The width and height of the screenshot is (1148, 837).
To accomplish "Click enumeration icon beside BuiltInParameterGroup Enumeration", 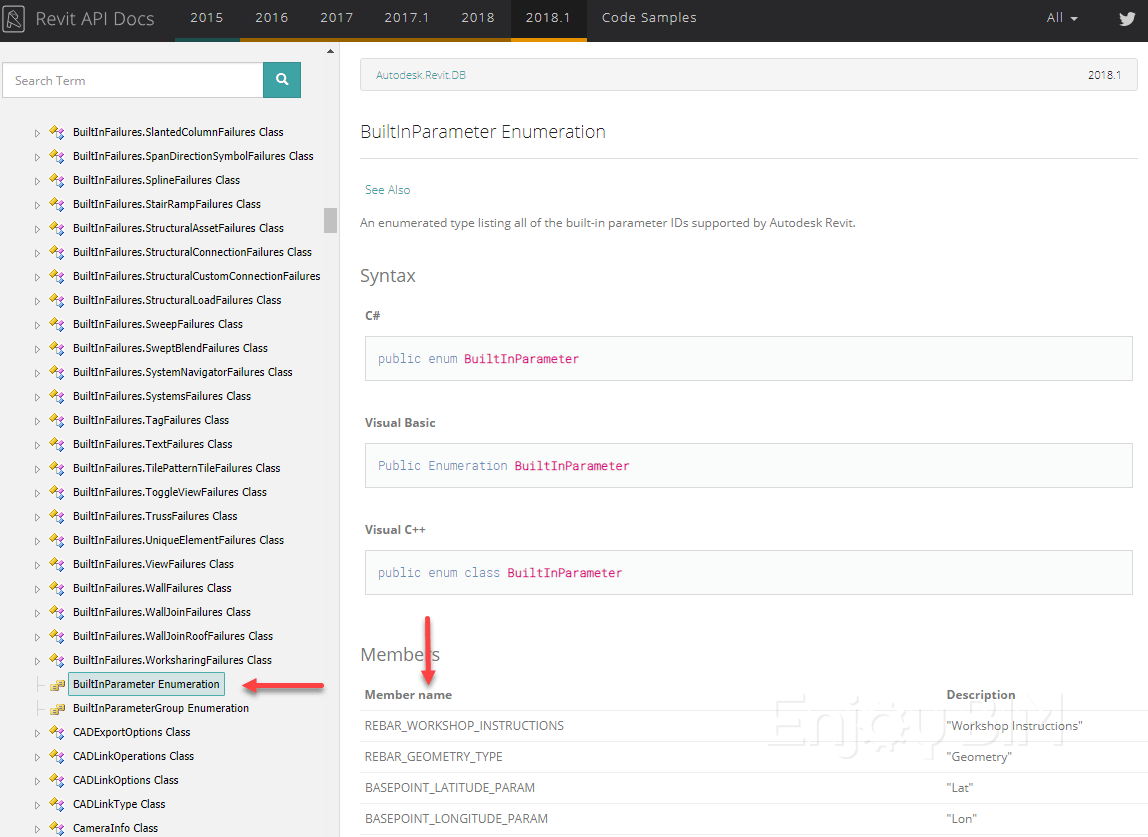I will [57, 709].
